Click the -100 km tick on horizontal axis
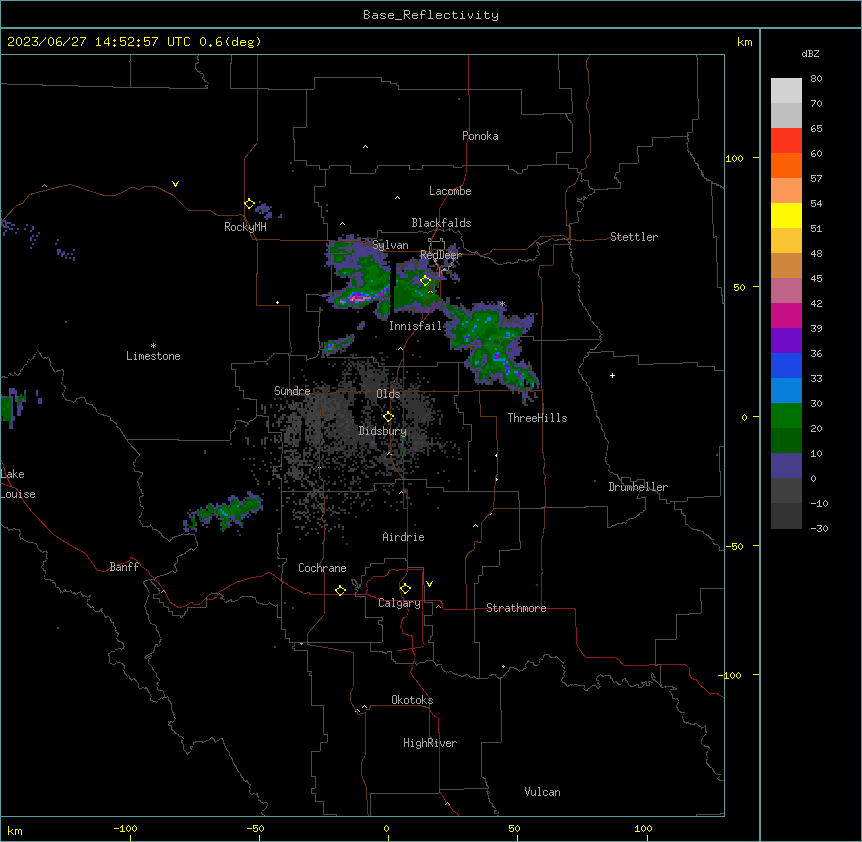The width and height of the screenshot is (862, 842). click(125, 828)
